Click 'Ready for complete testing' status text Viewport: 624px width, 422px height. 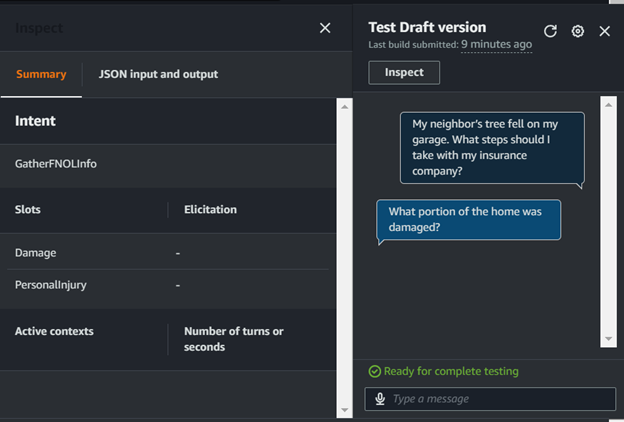click(451, 371)
